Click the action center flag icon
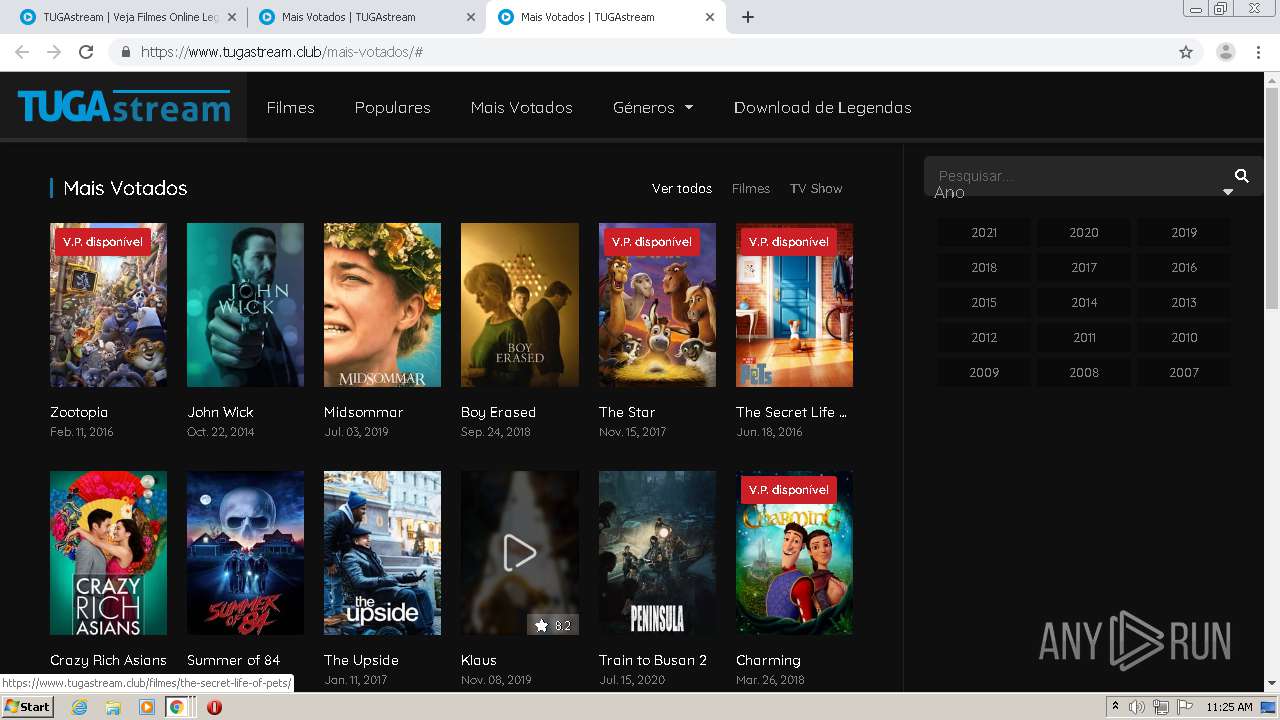Image resolution: width=1280 pixels, height=720 pixels. pyautogui.click(x=1185, y=707)
